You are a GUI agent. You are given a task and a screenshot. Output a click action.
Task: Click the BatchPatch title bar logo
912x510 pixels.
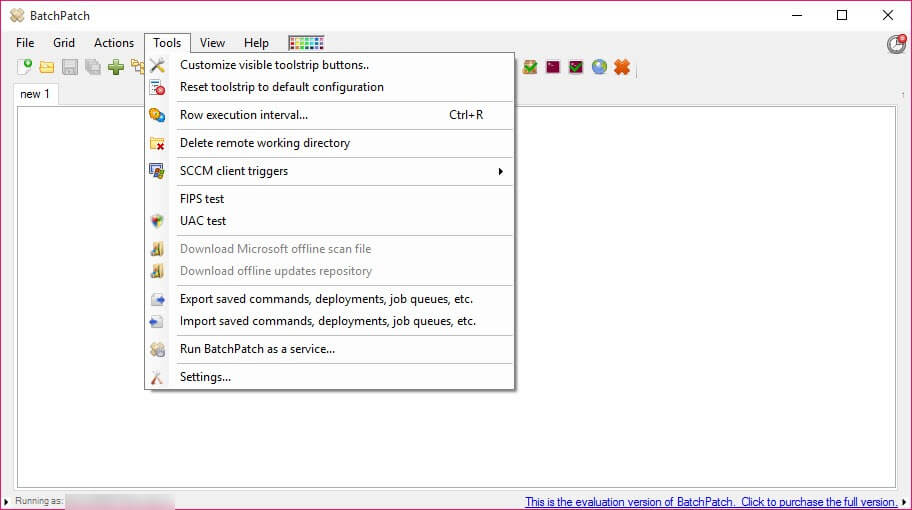(x=17, y=16)
